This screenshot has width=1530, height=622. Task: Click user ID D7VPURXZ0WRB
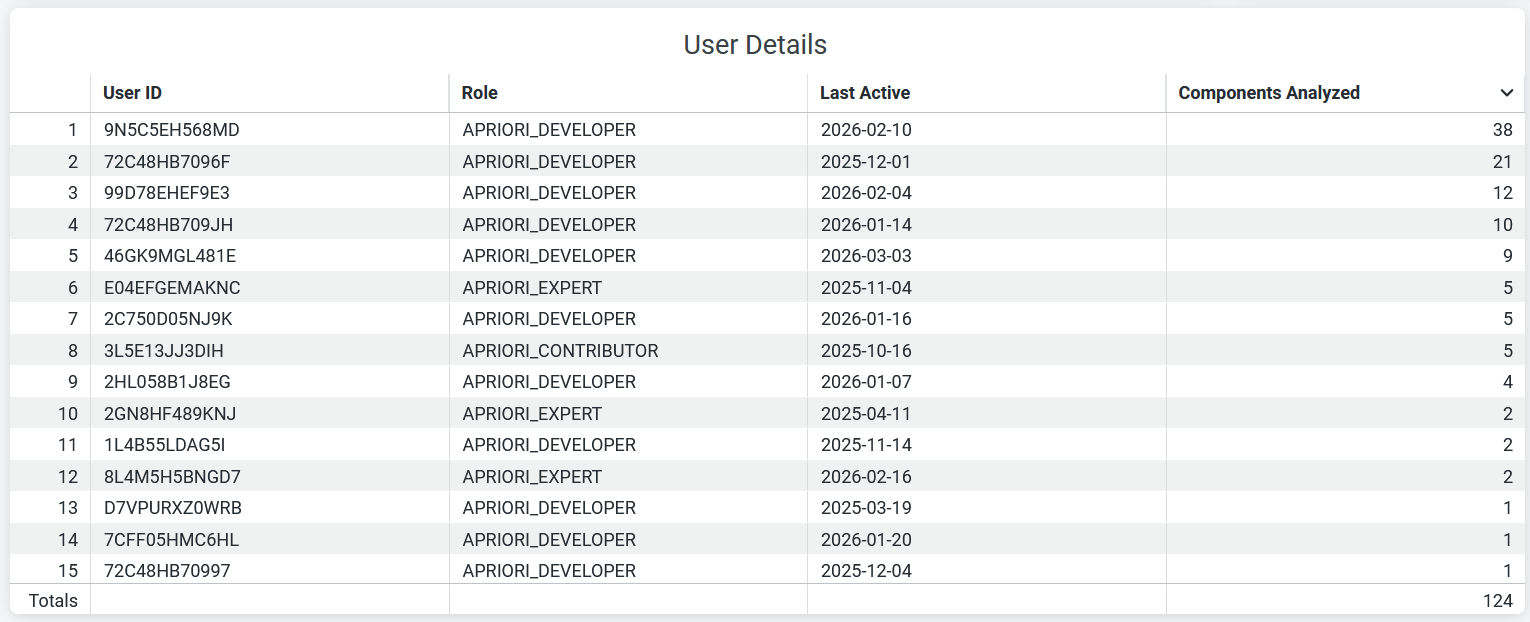tap(172, 508)
